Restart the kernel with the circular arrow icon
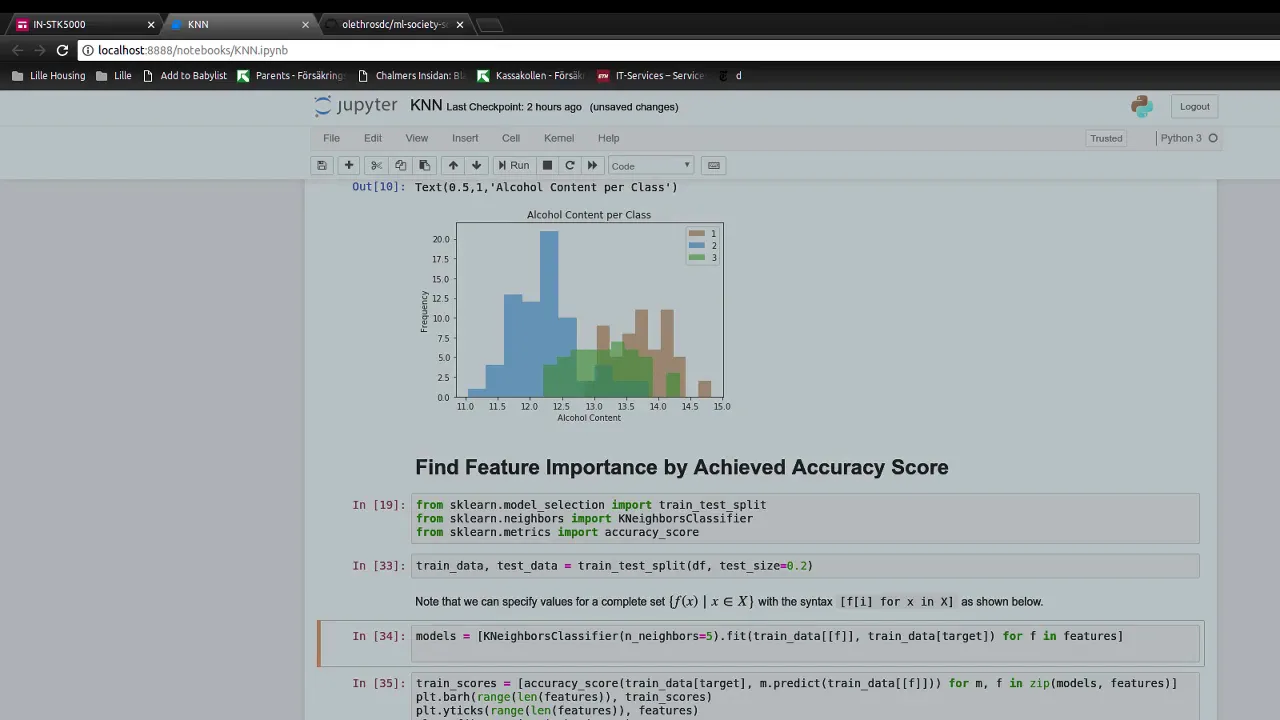 click(x=570, y=165)
